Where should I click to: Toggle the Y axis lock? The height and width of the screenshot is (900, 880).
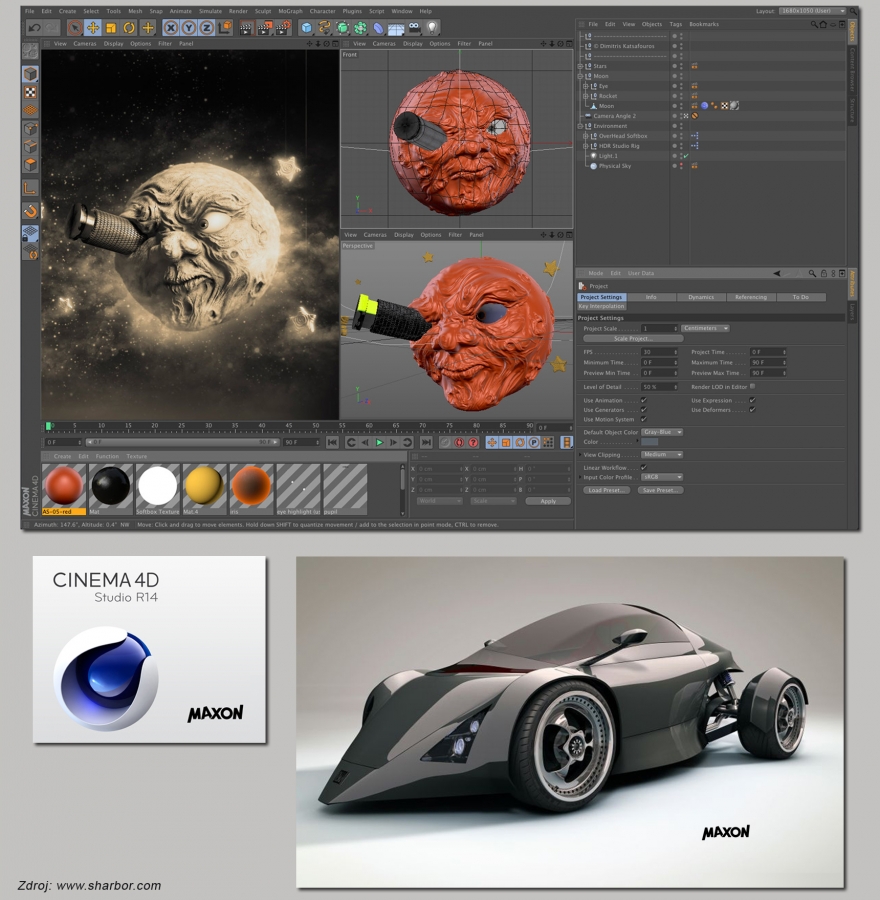tap(189, 28)
